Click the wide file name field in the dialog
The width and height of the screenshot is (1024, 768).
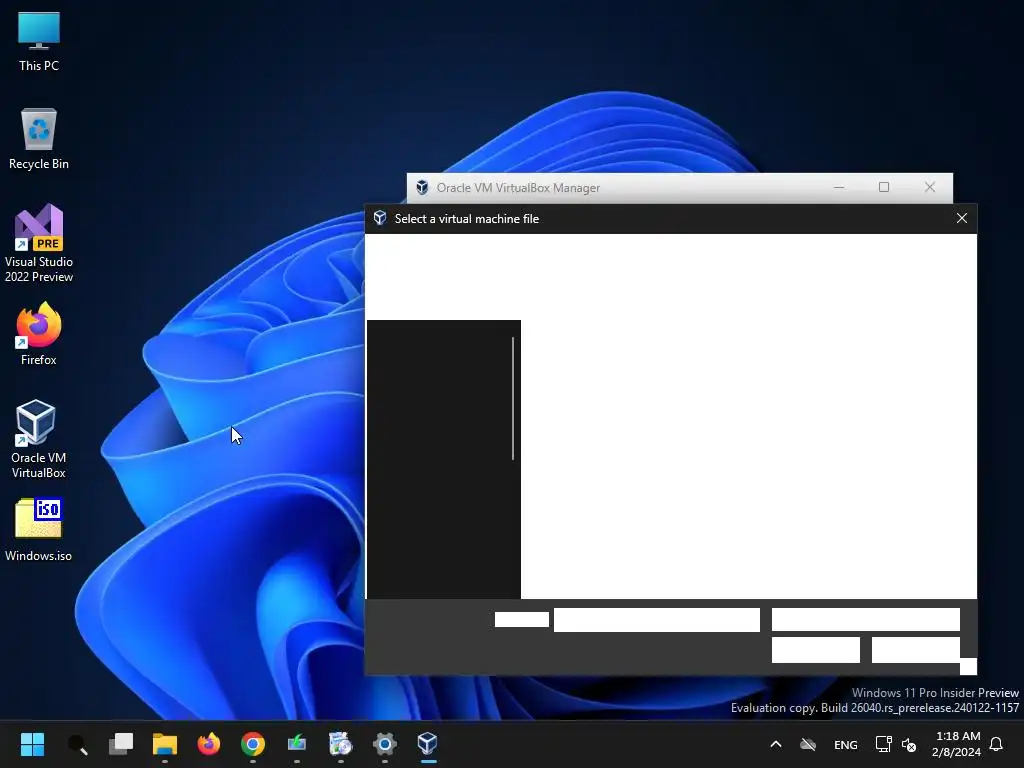(x=657, y=620)
